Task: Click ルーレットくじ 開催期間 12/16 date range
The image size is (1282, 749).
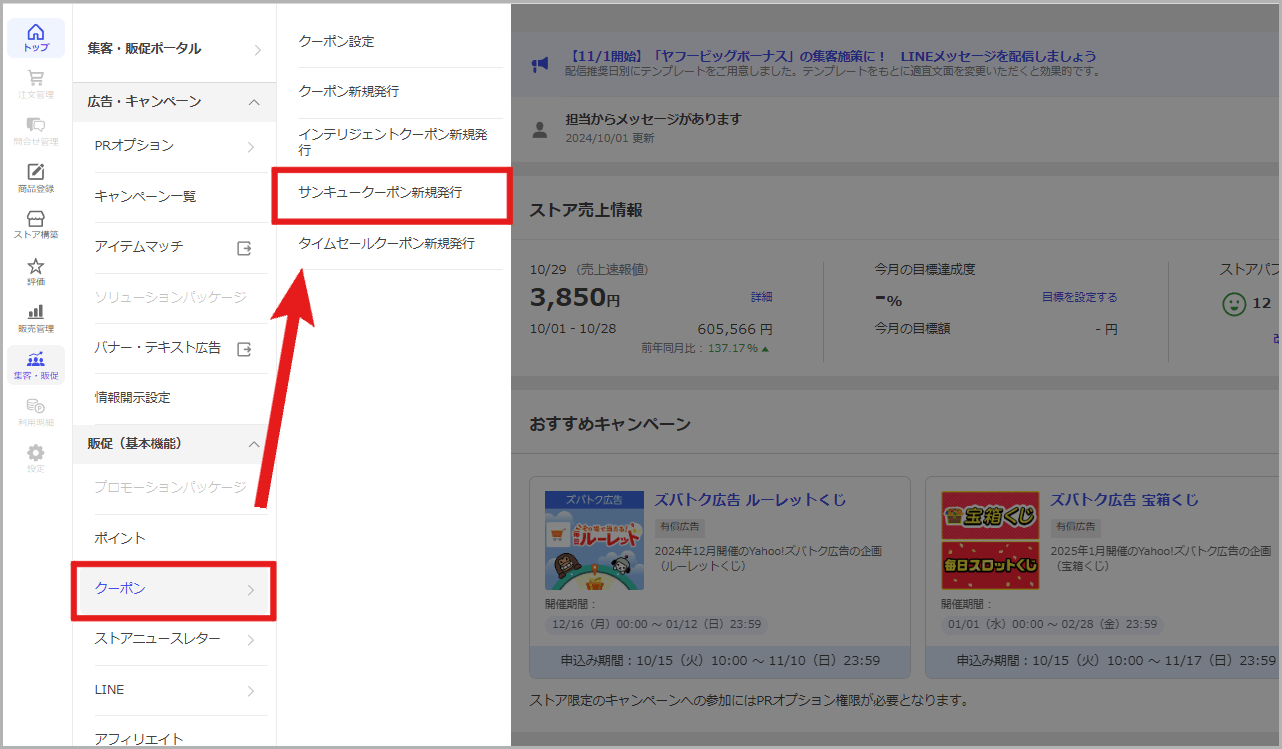Action: (657, 624)
